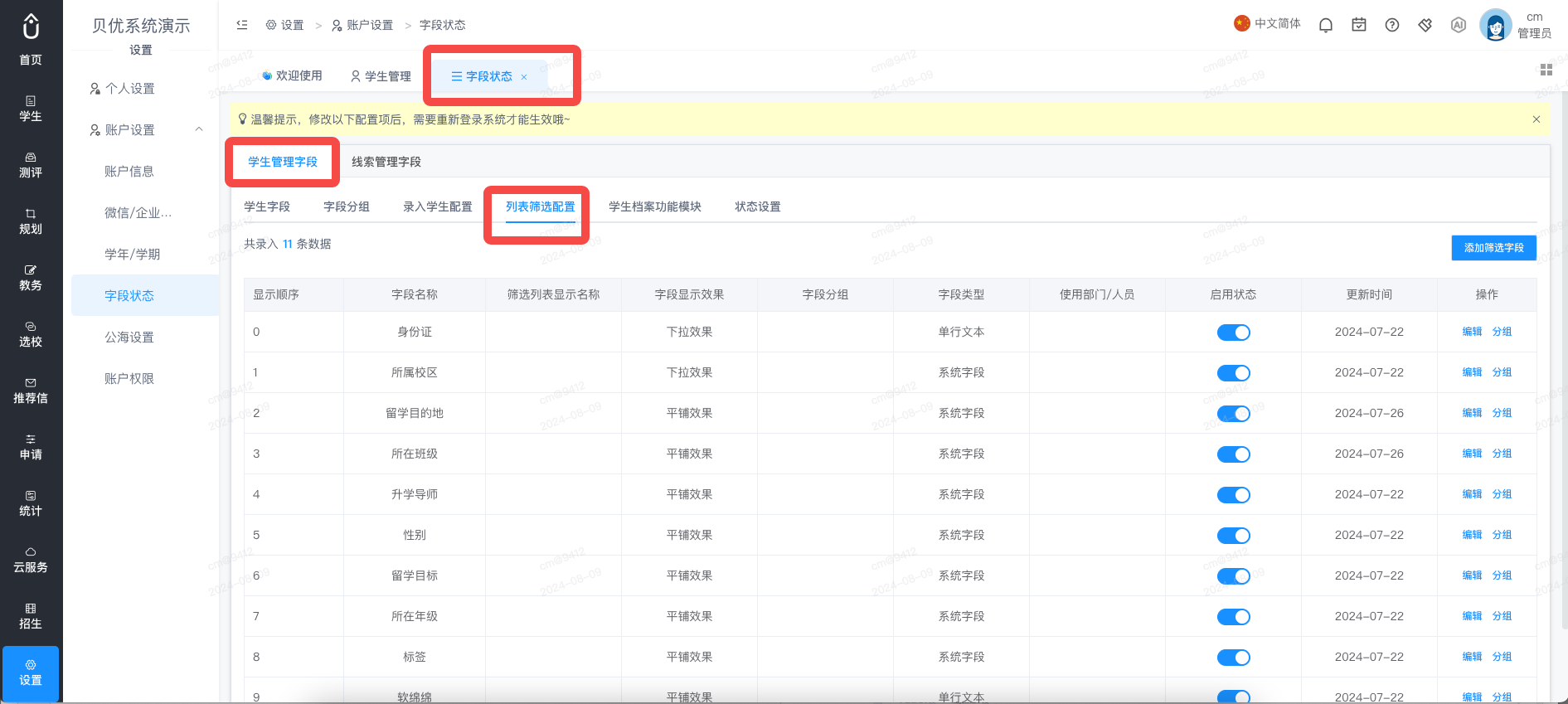Click the 添加筛选字段 button
The image size is (1568, 704).
pos(1493,248)
